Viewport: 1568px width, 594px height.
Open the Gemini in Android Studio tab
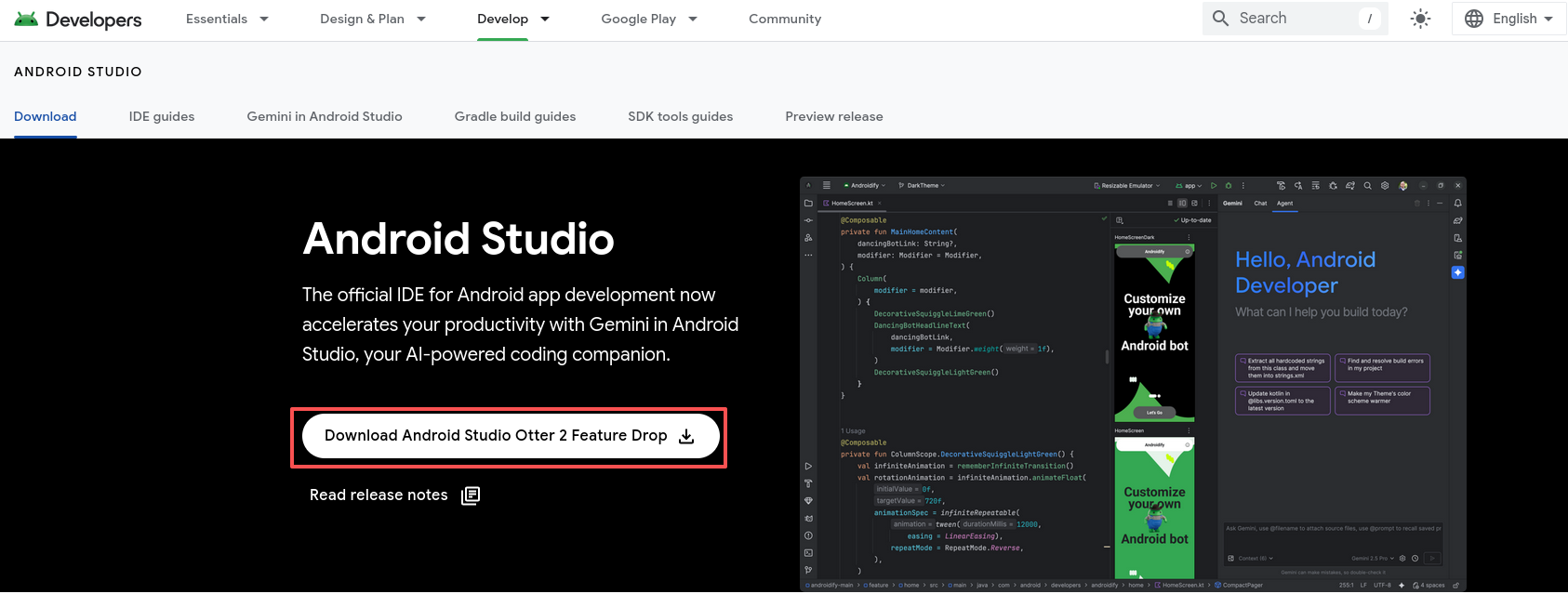tap(325, 116)
